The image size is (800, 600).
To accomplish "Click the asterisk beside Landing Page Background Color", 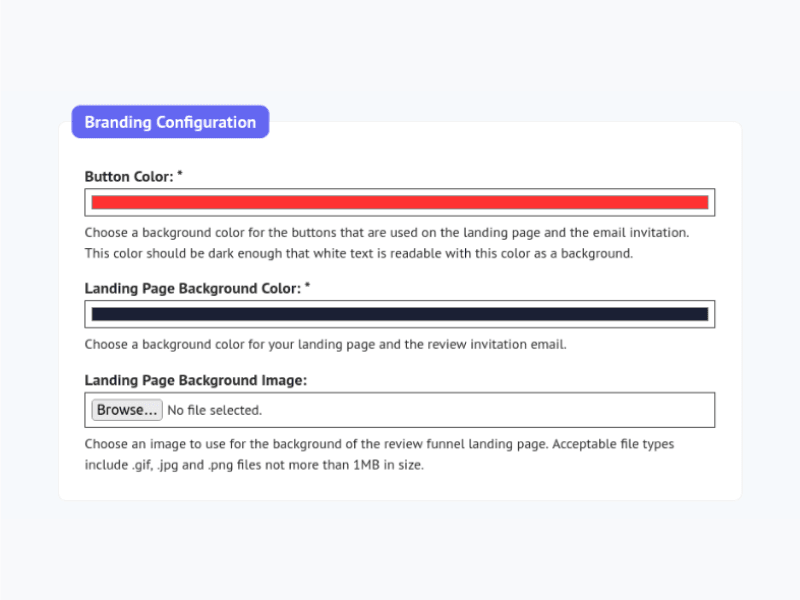I will pyautogui.click(x=308, y=287).
